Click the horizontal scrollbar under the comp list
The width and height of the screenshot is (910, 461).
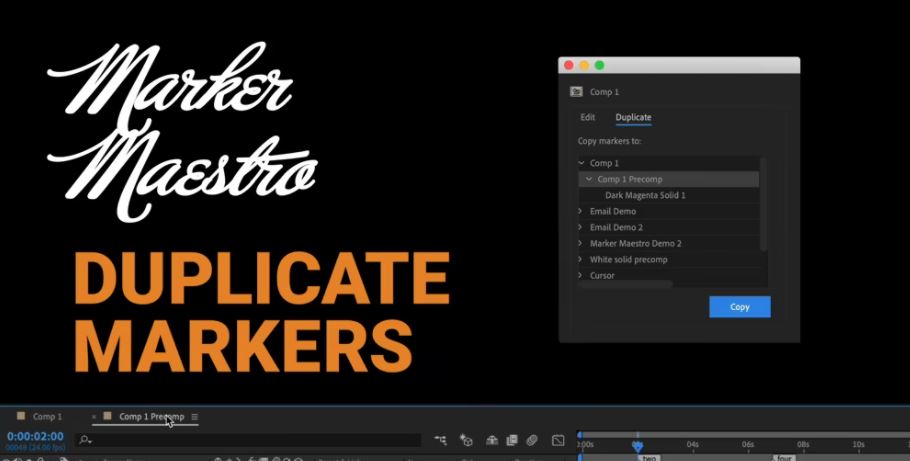pyautogui.click(x=626, y=284)
